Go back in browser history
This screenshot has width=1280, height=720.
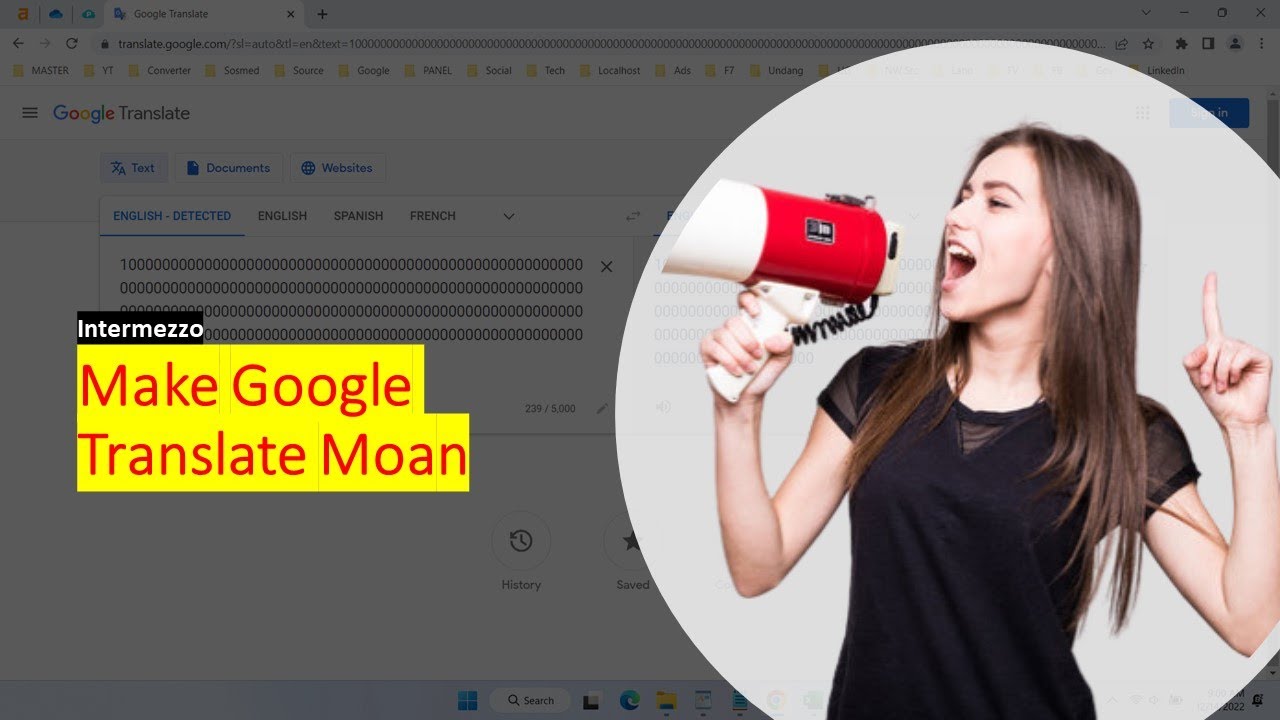pyautogui.click(x=18, y=43)
